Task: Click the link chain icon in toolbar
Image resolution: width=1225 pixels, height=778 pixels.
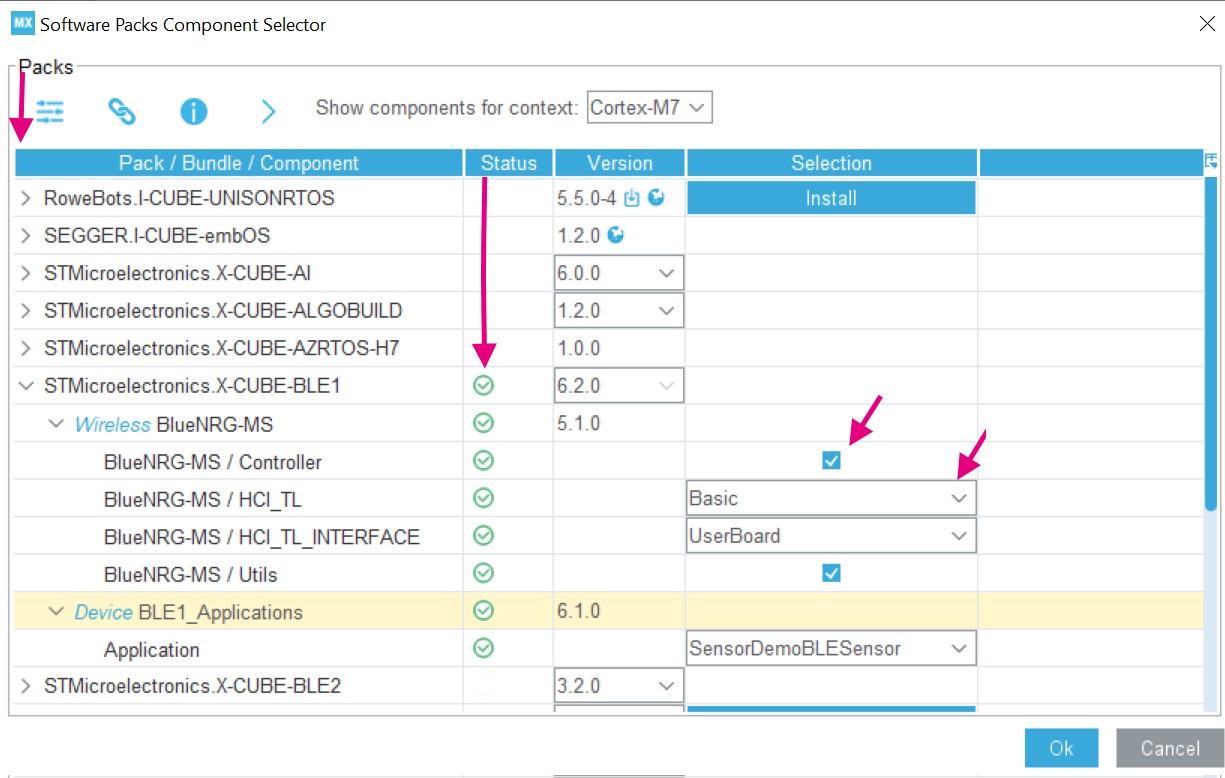Action: tap(122, 111)
